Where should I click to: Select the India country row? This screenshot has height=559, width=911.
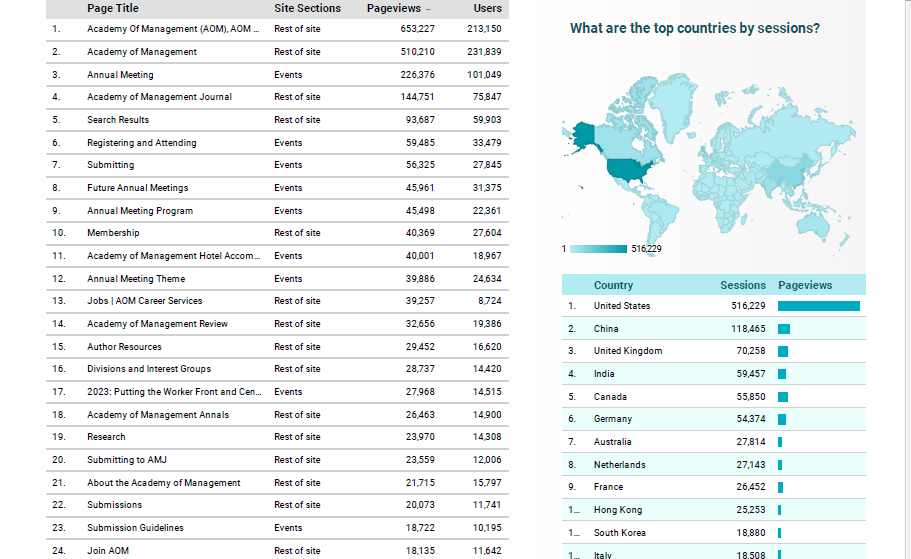click(713, 374)
